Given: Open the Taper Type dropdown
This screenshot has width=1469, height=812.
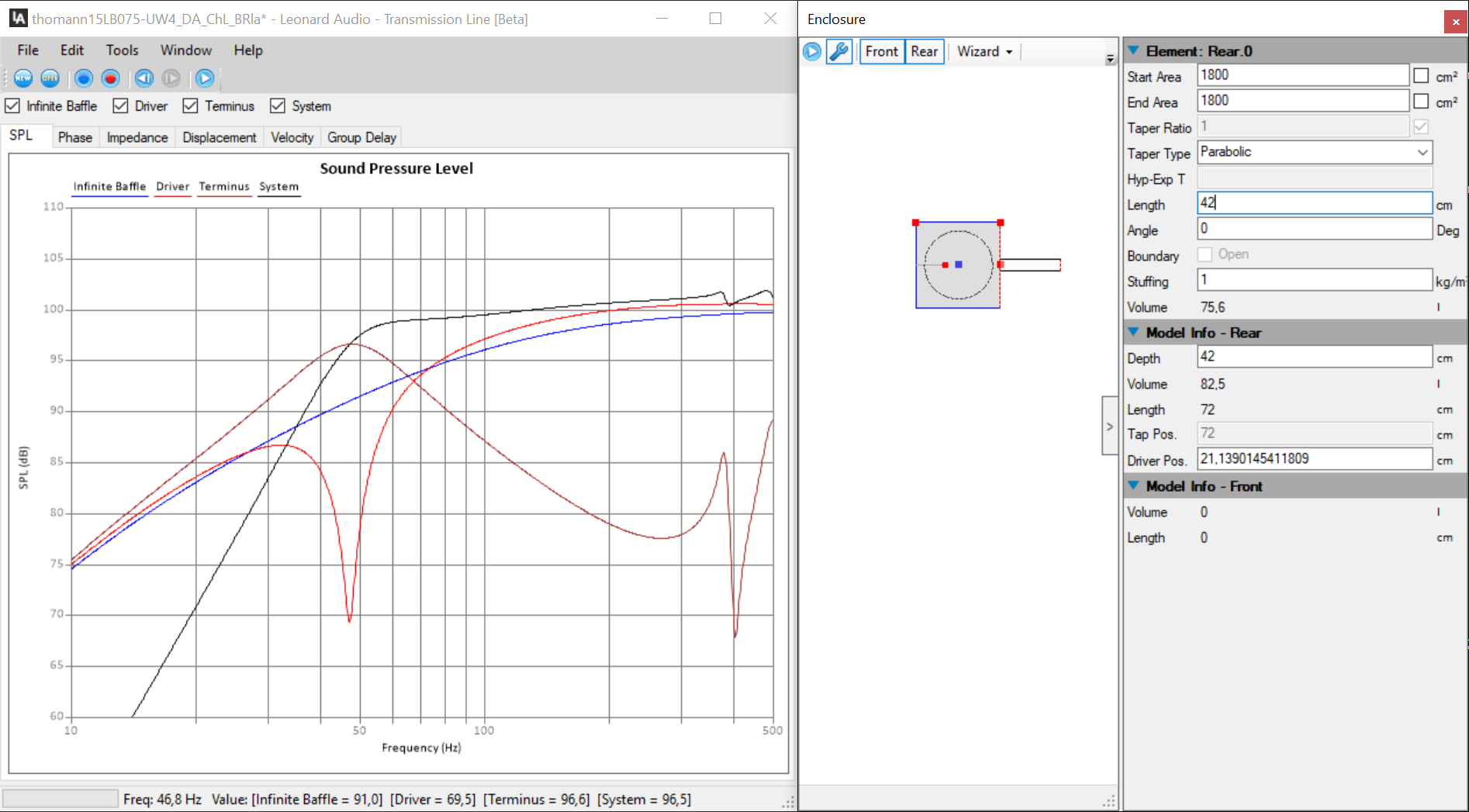Looking at the screenshot, I should (x=1422, y=153).
